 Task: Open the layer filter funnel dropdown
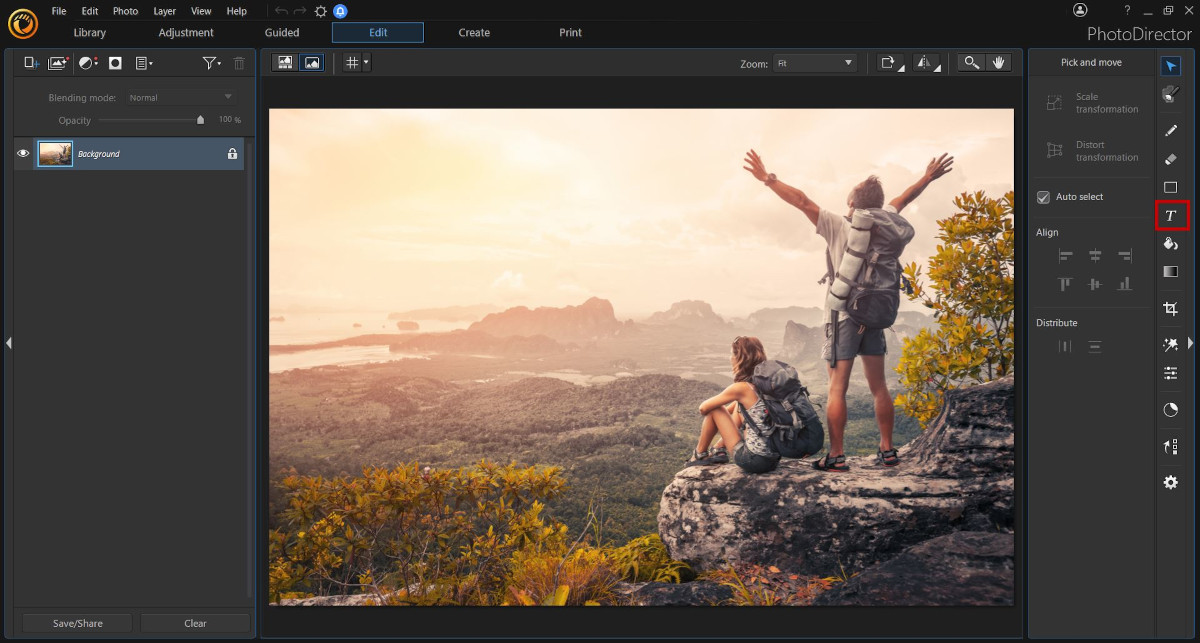(211, 63)
